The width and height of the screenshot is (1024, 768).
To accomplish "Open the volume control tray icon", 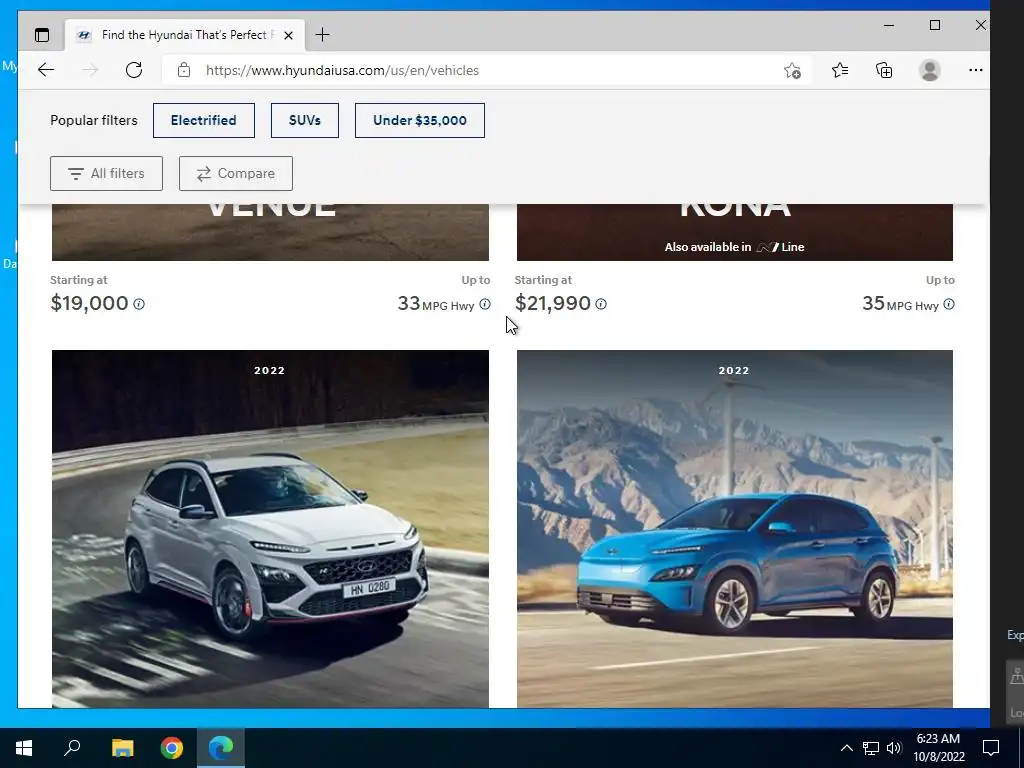I will click(894, 748).
